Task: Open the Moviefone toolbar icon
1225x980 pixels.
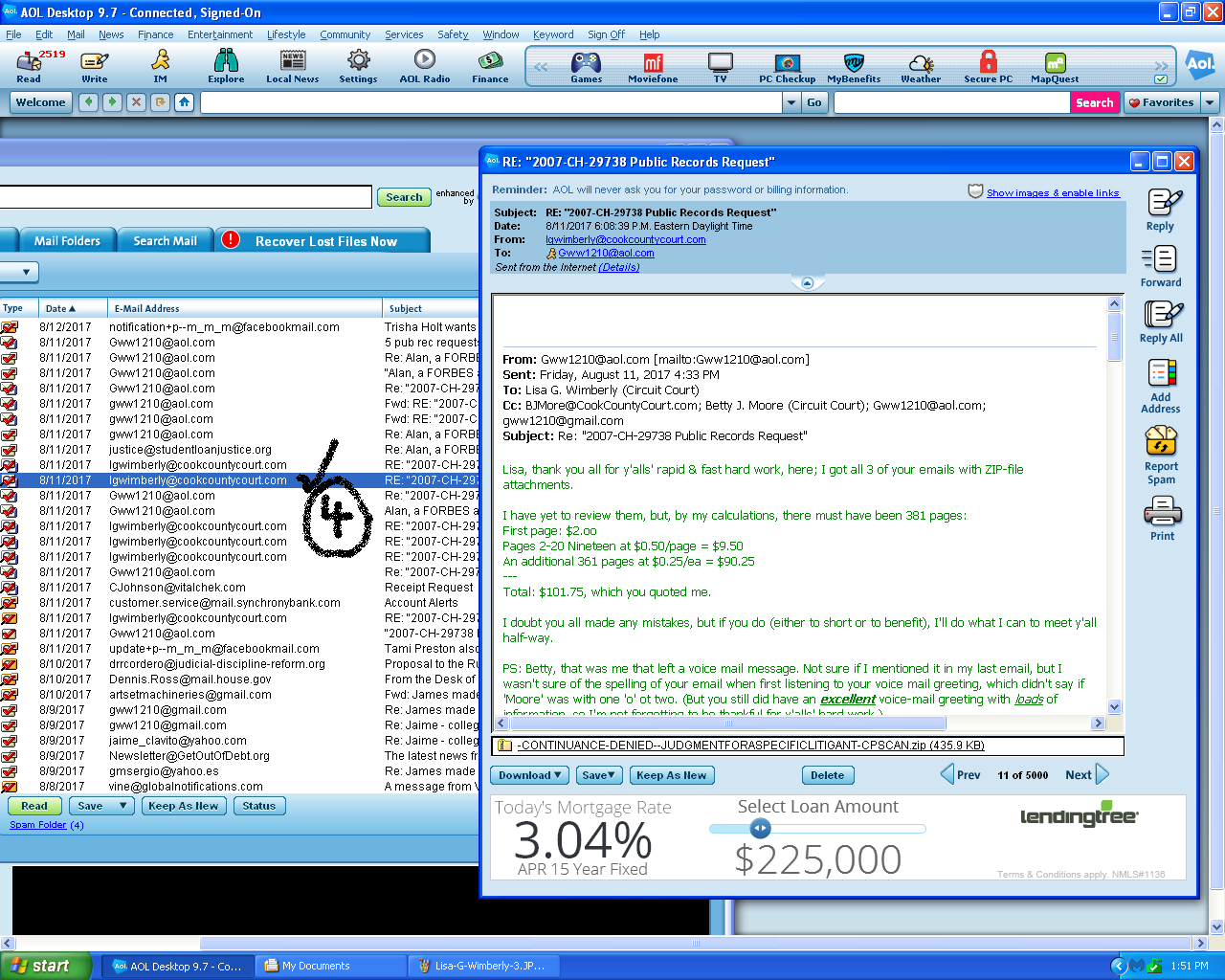Action: pyautogui.click(x=652, y=65)
